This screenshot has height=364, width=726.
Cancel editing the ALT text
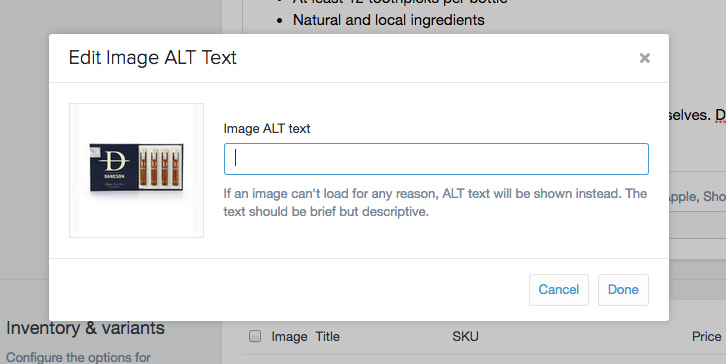point(559,290)
